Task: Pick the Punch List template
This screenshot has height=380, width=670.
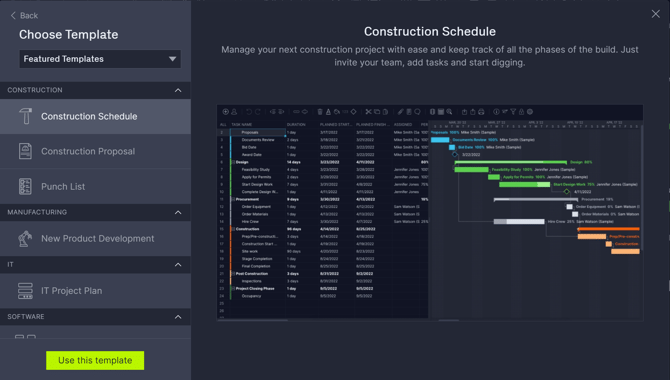Action: 95,186
